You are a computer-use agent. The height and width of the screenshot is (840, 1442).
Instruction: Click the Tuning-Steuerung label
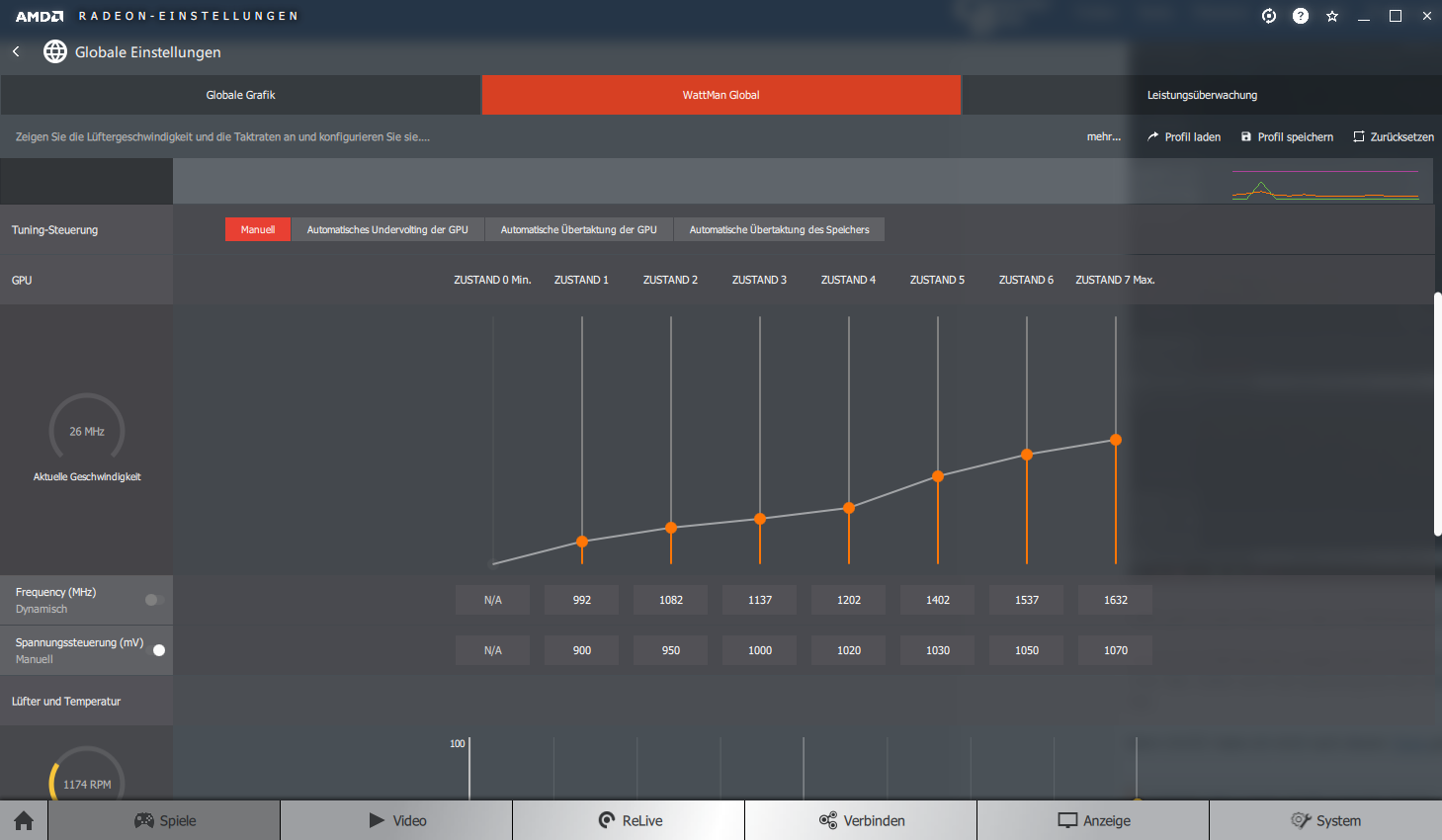(54, 230)
